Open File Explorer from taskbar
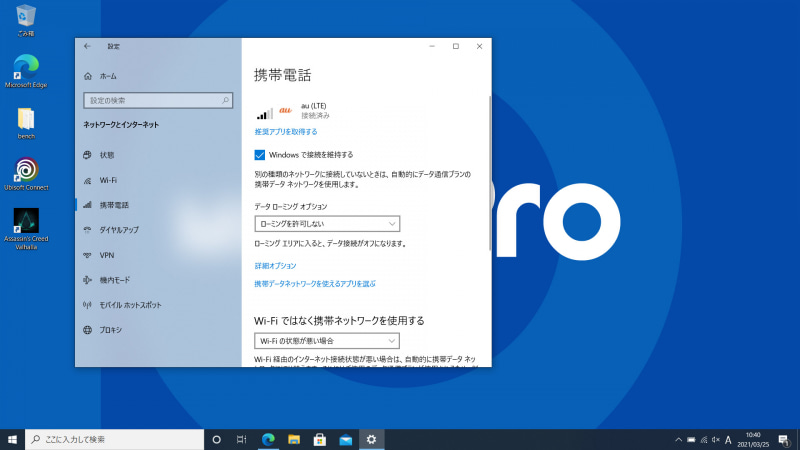800x450 pixels. 294,439
